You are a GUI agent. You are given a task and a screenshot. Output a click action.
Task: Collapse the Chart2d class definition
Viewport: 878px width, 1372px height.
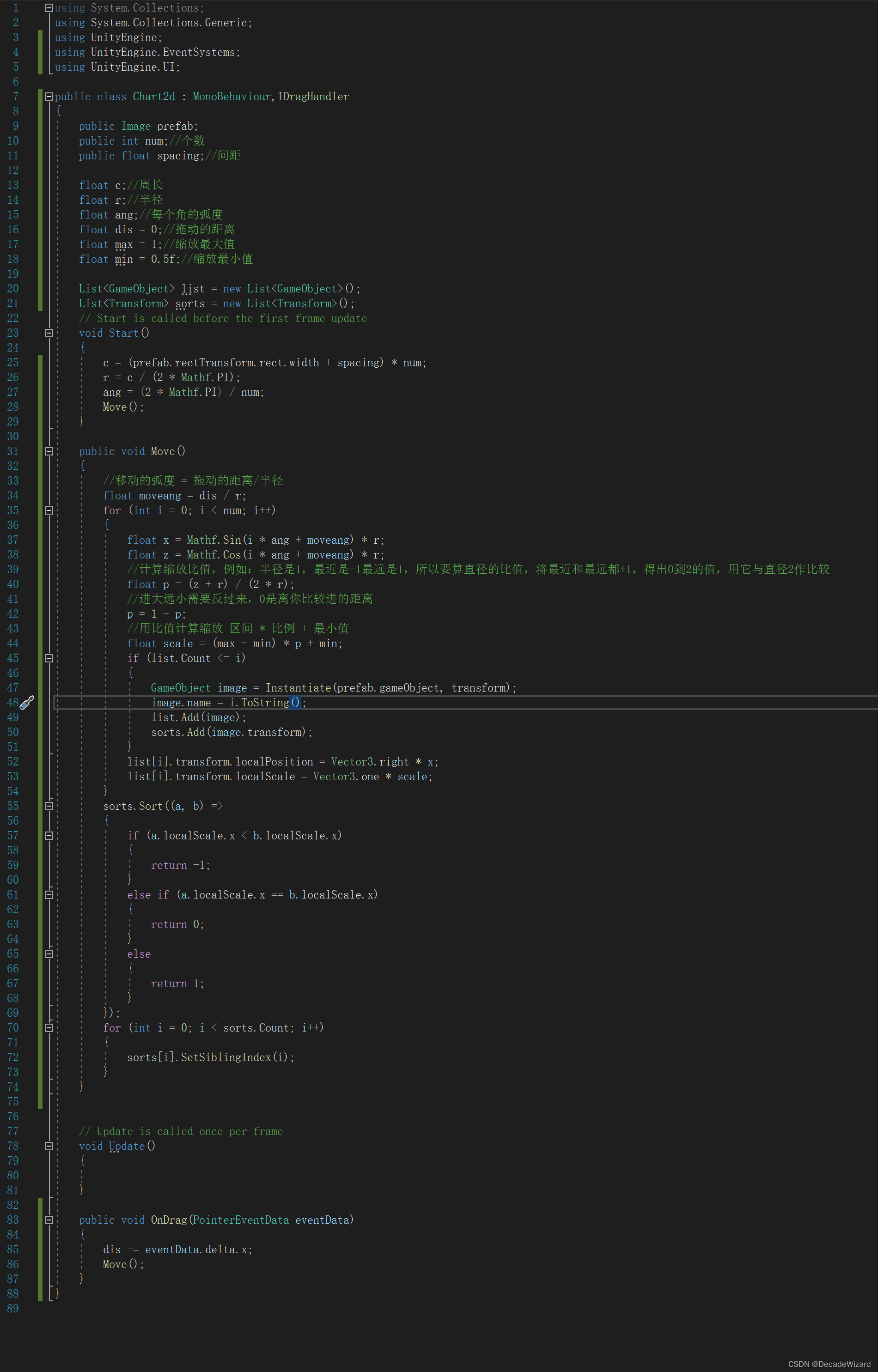49,96
